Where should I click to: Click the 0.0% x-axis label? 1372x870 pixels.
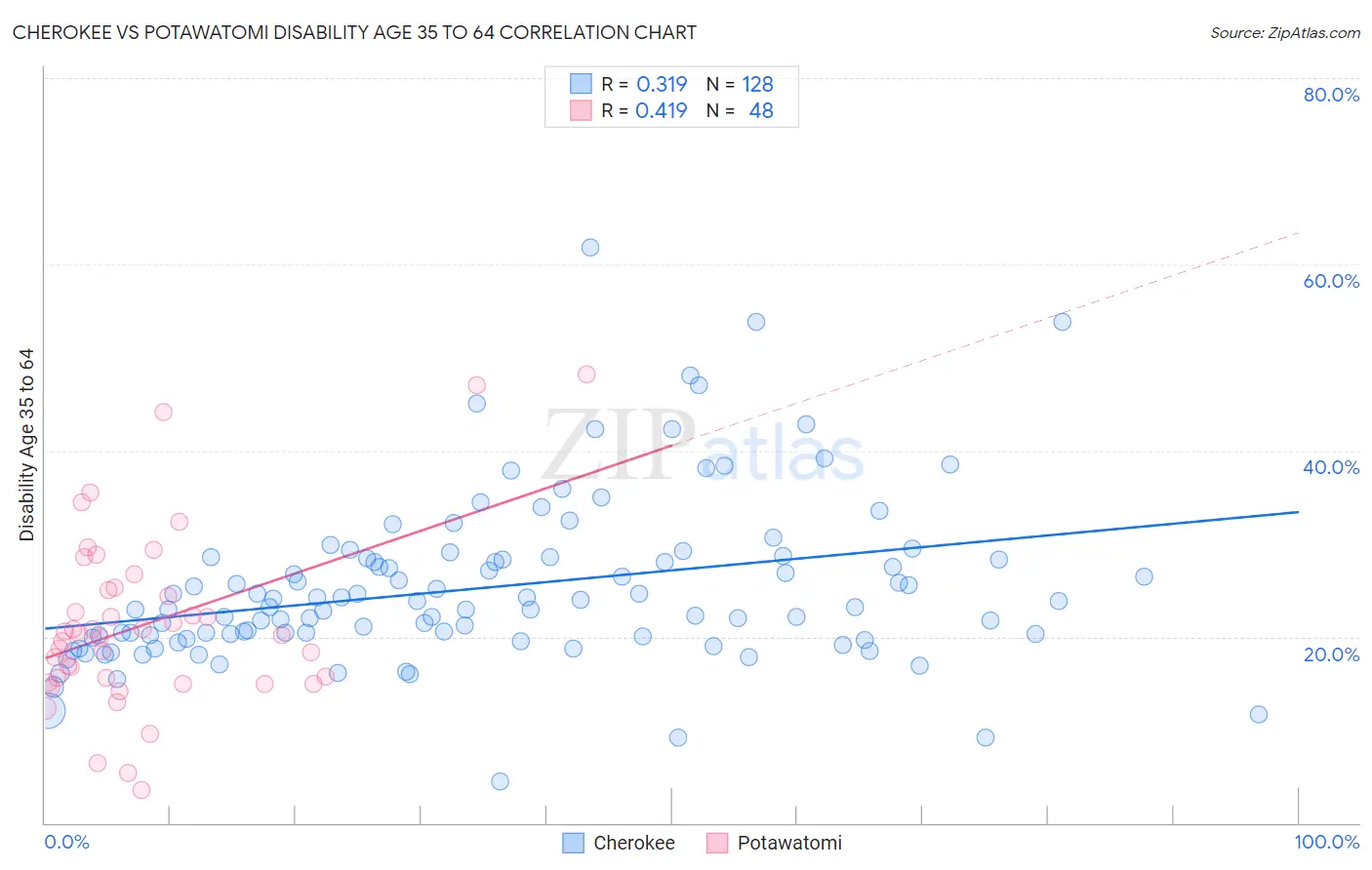66,842
